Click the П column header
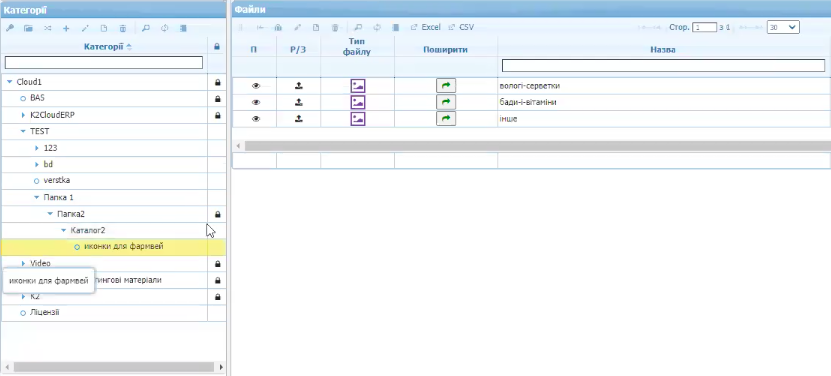 (x=254, y=49)
